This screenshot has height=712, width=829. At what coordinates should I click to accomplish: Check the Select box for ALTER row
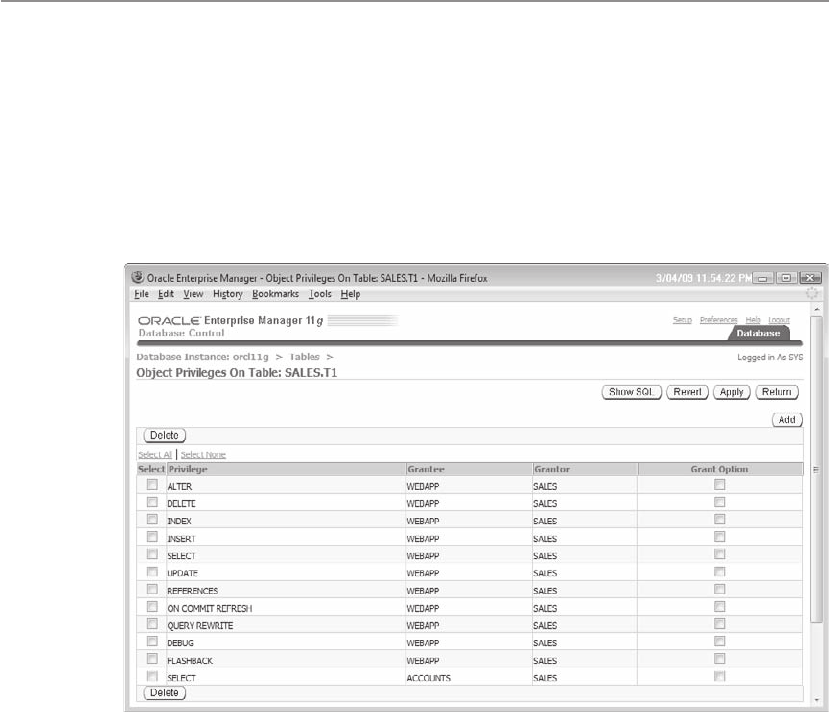(152, 485)
